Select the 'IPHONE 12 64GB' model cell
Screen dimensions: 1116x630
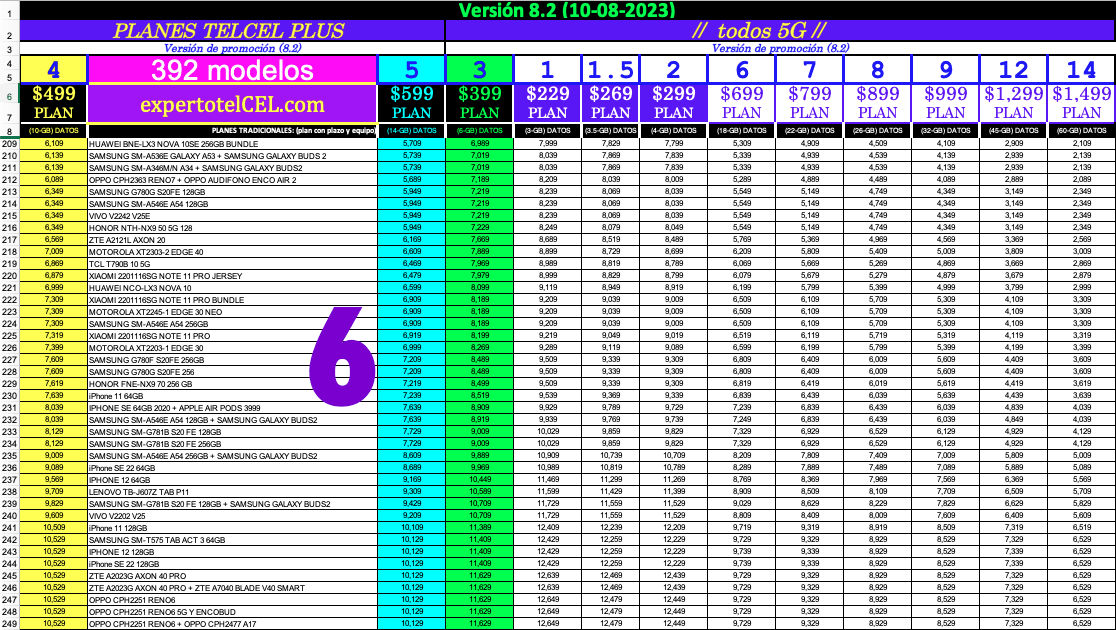click(232, 480)
